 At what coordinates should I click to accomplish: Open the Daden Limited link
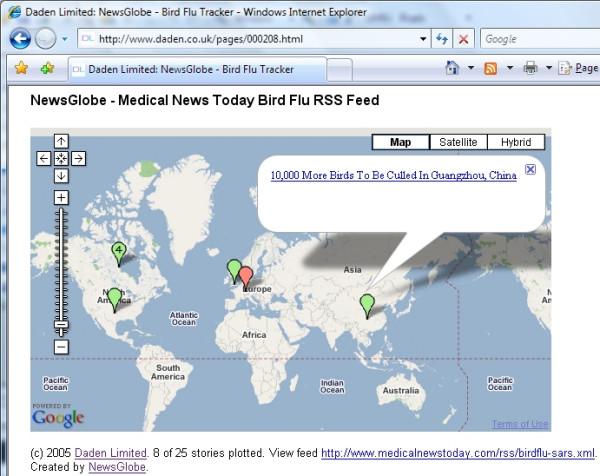click(x=111, y=453)
